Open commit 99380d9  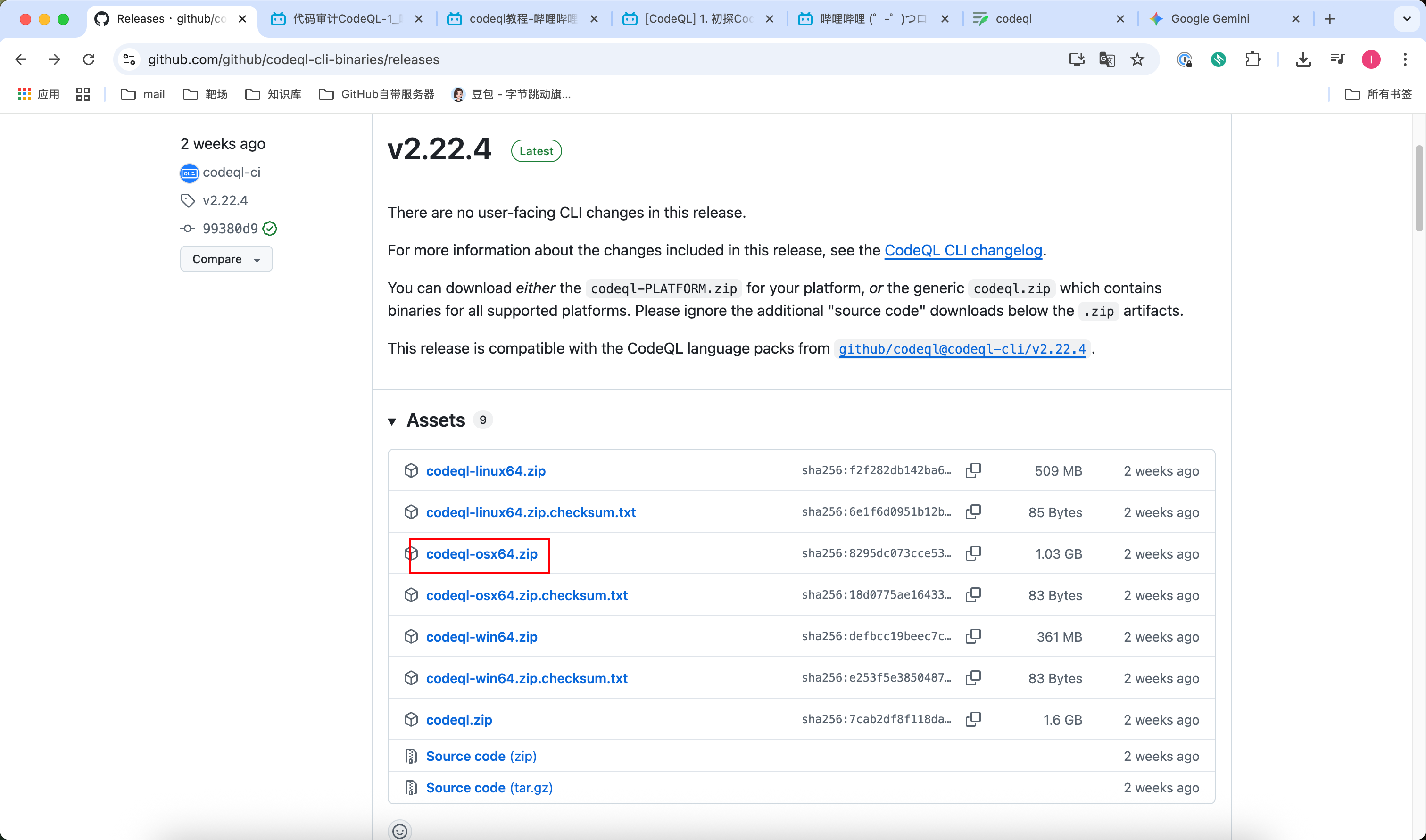[x=231, y=229]
